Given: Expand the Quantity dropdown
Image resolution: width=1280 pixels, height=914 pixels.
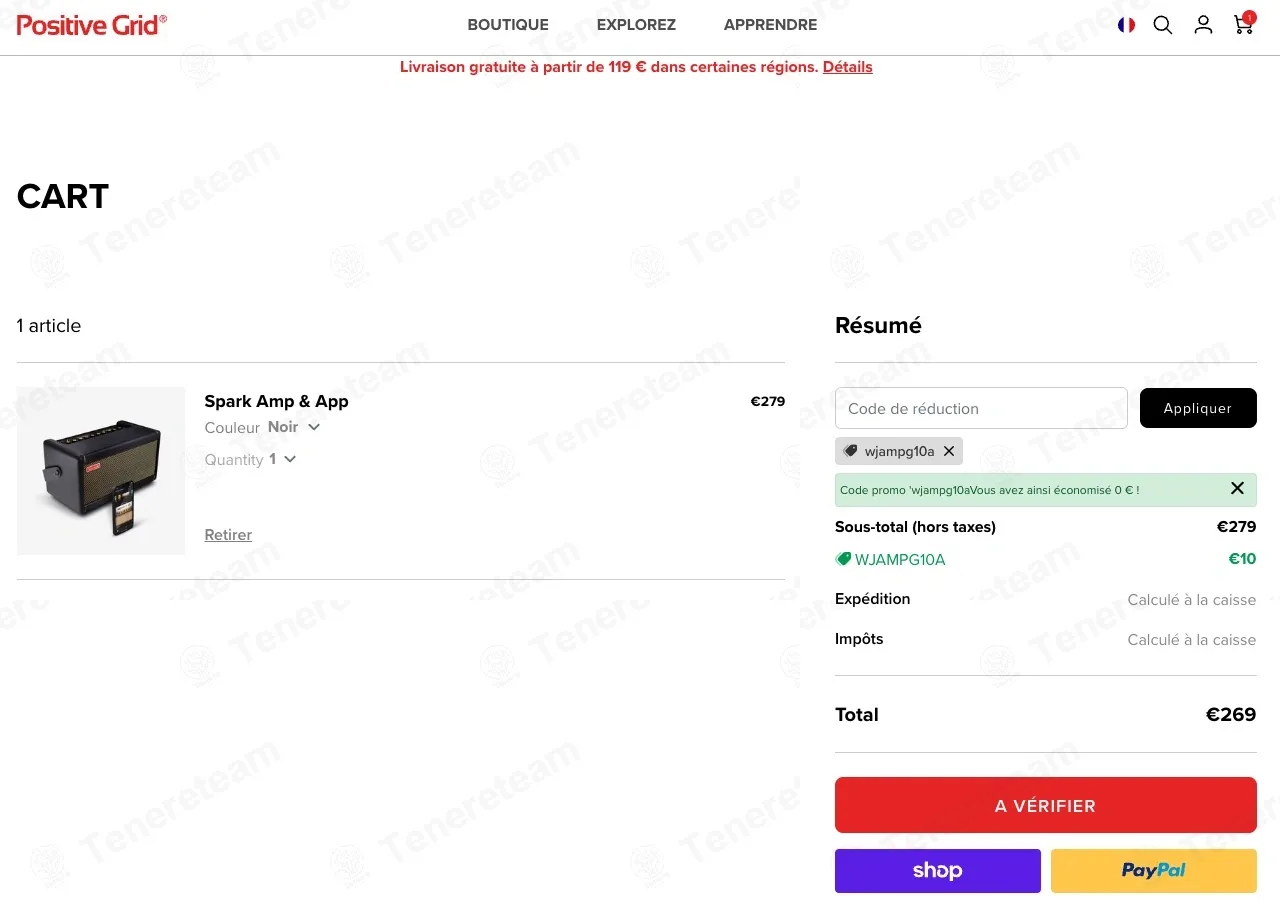Looking at the screenshot, I should click(289, 459).
